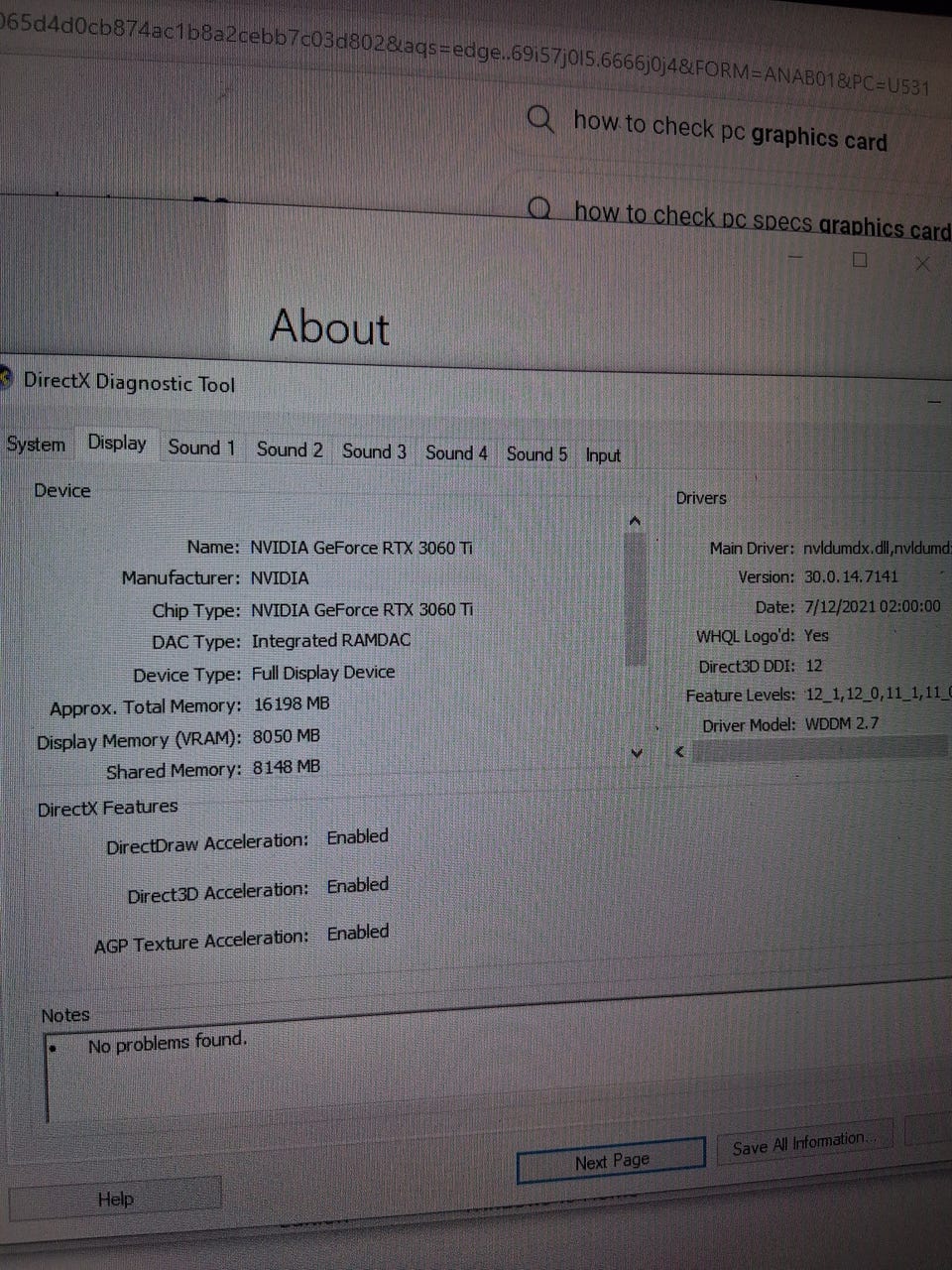Click Approx. Total Memory value 16198 MB

292,704
